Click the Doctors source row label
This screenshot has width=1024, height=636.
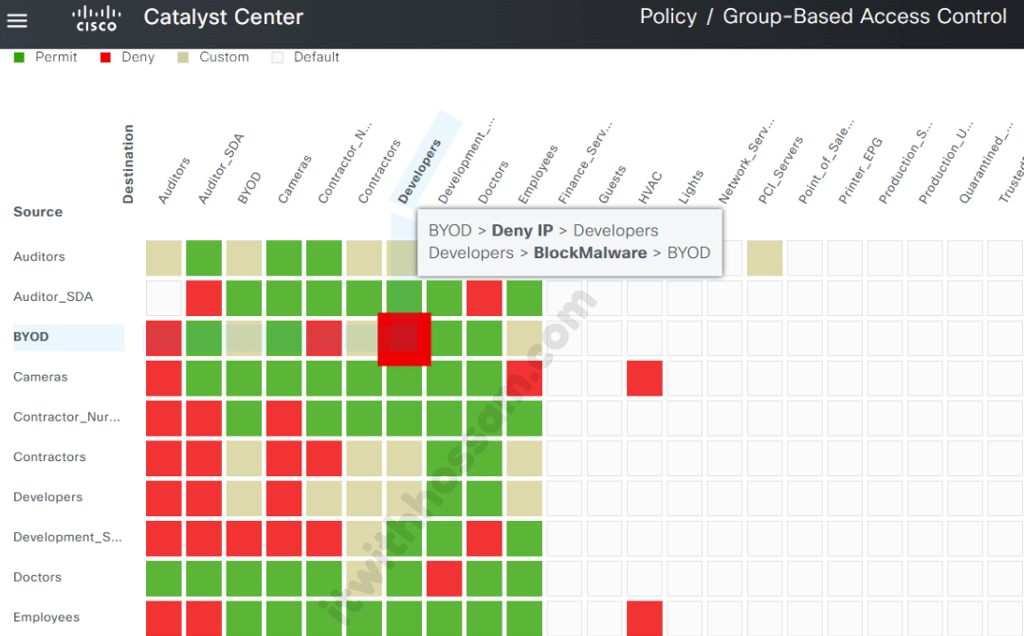tap(37, 577)
